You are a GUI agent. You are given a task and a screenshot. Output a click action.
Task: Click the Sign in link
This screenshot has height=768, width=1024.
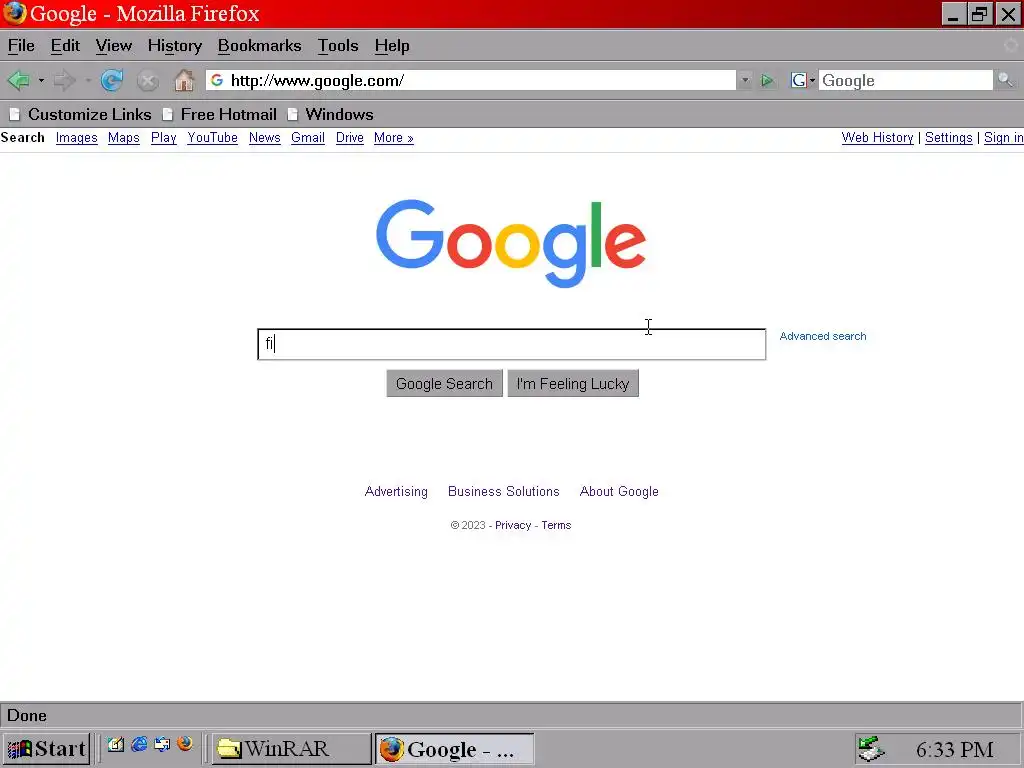click(x=1004, y=138)
